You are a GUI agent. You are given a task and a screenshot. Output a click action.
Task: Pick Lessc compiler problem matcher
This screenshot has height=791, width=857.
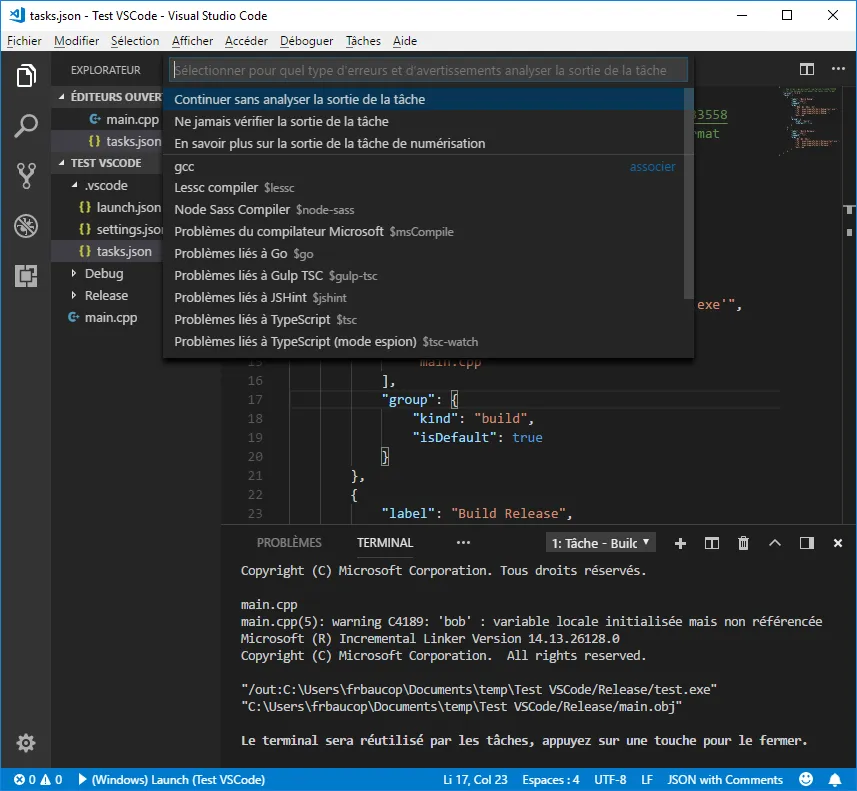(424, 188)
